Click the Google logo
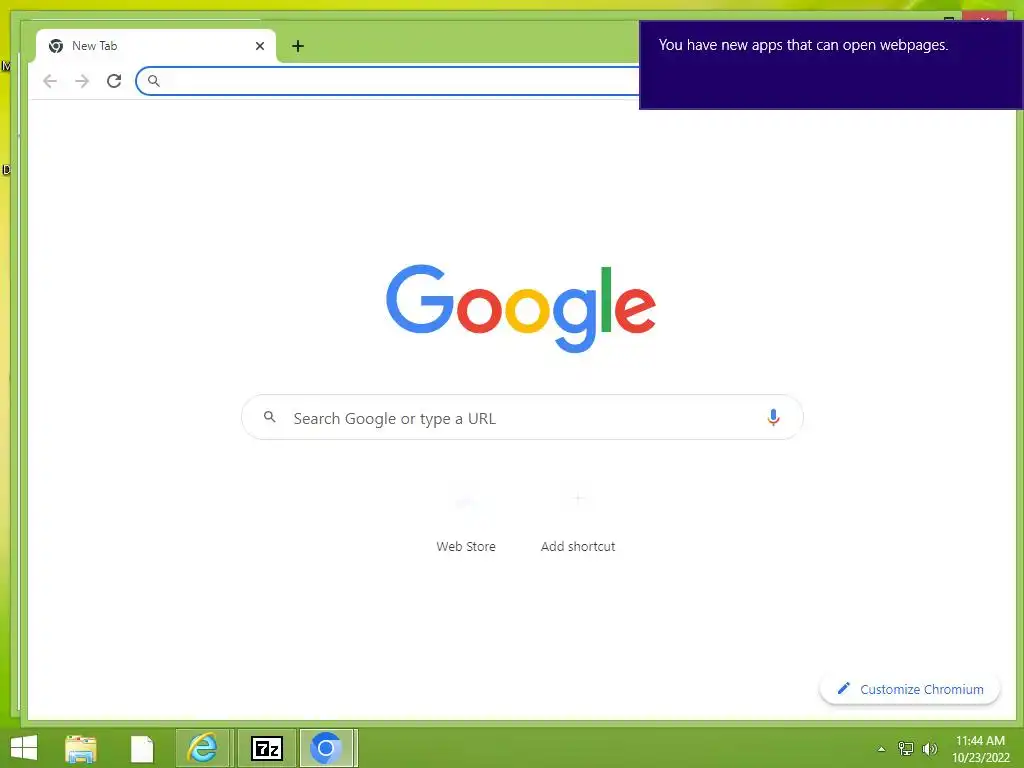1024x768 pixels. (520, 308)
